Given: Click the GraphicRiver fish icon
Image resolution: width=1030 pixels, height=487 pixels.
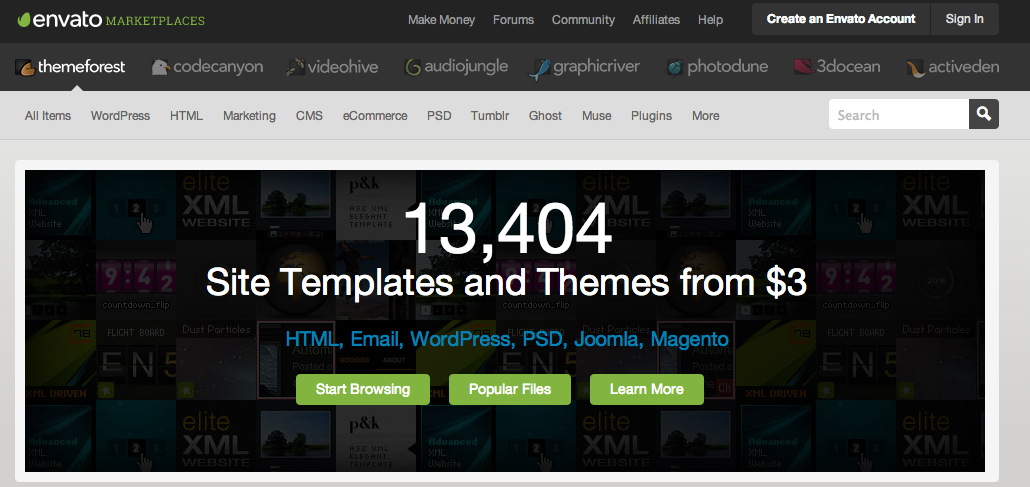Looking at the screenshot, I should [539, 69].
